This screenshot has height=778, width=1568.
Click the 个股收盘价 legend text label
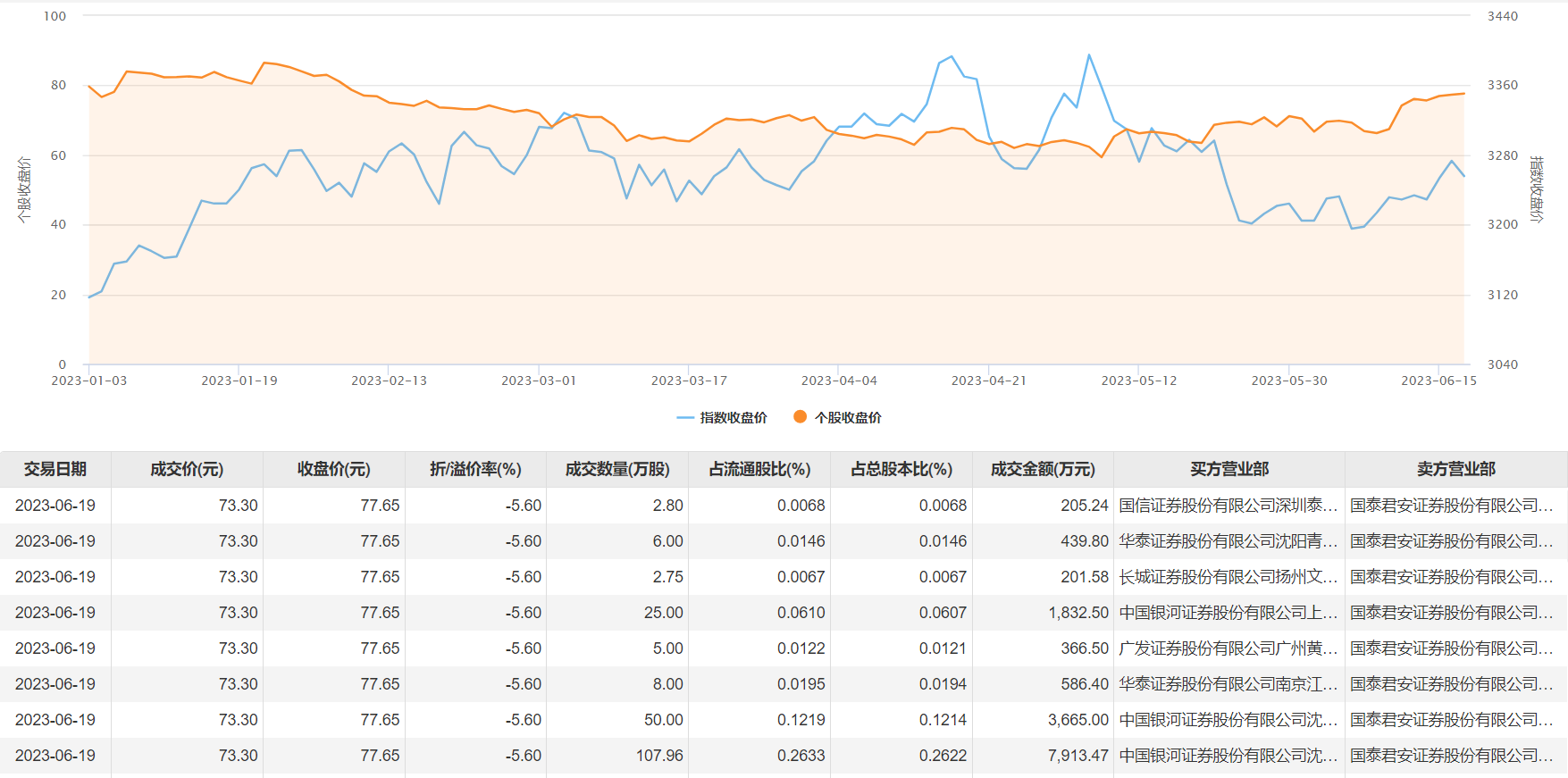(848, 418)
